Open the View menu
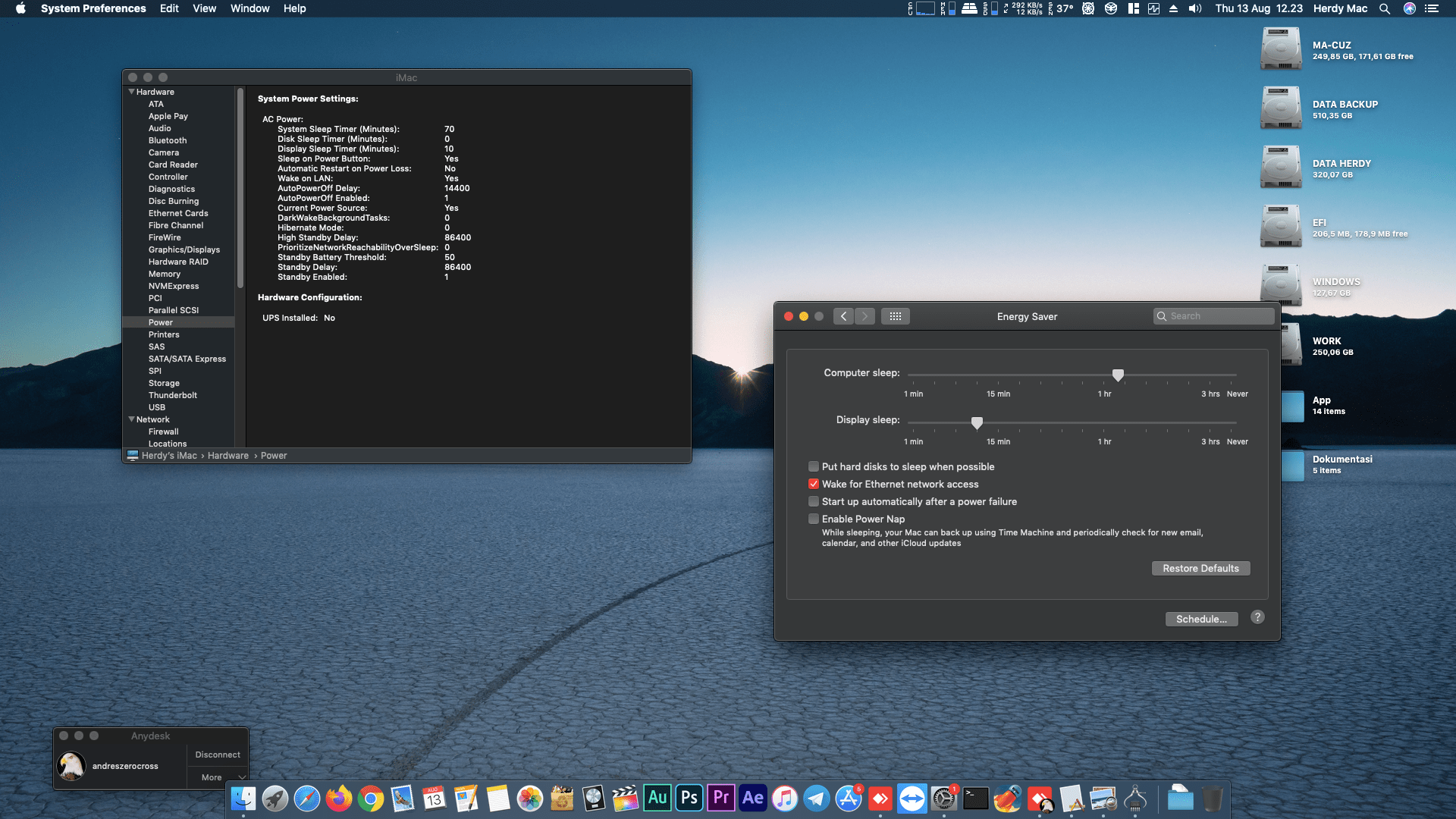This screenshot has height=819, width=1456. pos(204,8)
